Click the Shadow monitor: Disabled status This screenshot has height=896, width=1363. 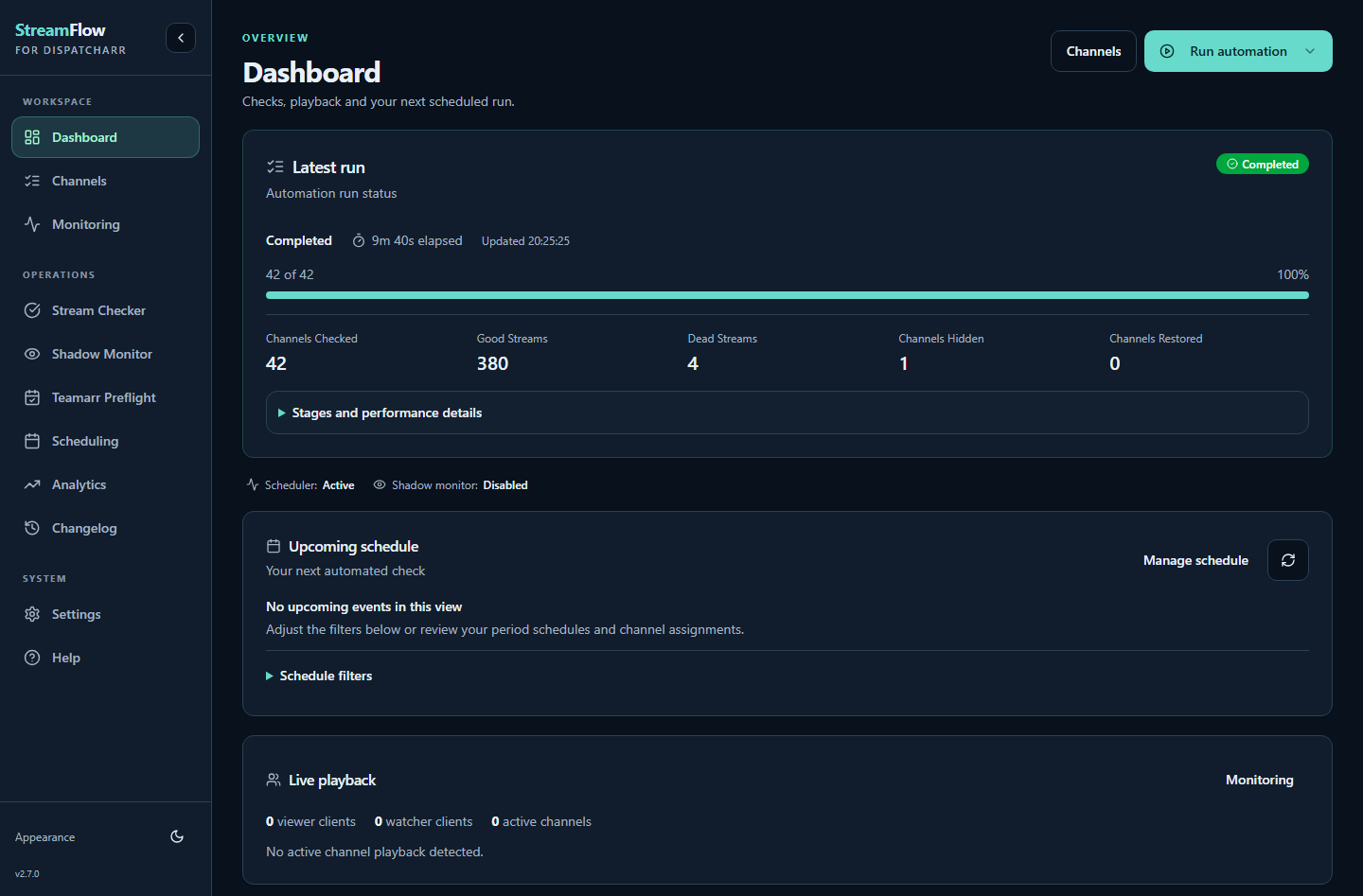(x=451, y=484)
